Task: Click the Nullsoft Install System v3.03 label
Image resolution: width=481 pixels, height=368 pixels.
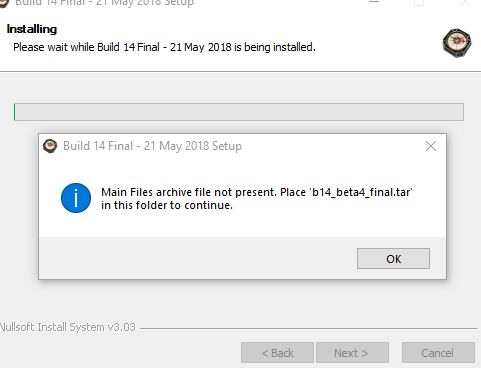Action: coord(68,327)
